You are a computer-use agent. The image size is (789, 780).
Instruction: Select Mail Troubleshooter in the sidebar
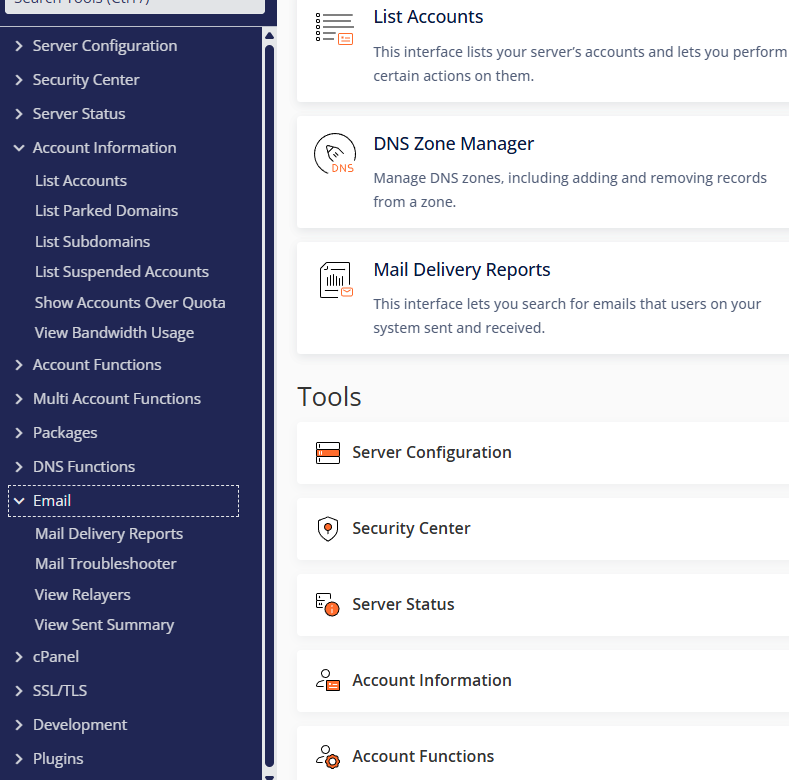[105, 564]
